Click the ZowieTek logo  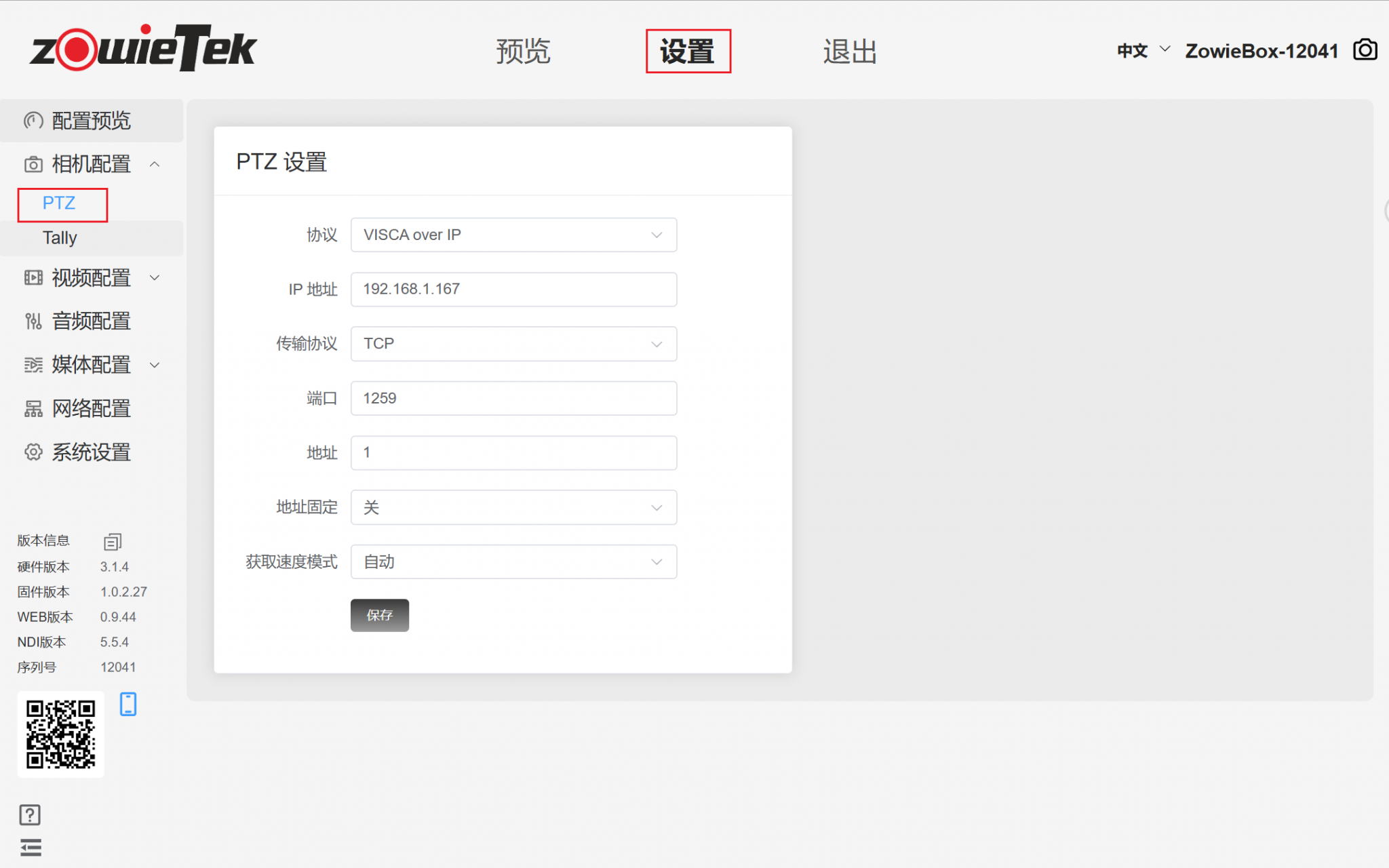point(143,47)
